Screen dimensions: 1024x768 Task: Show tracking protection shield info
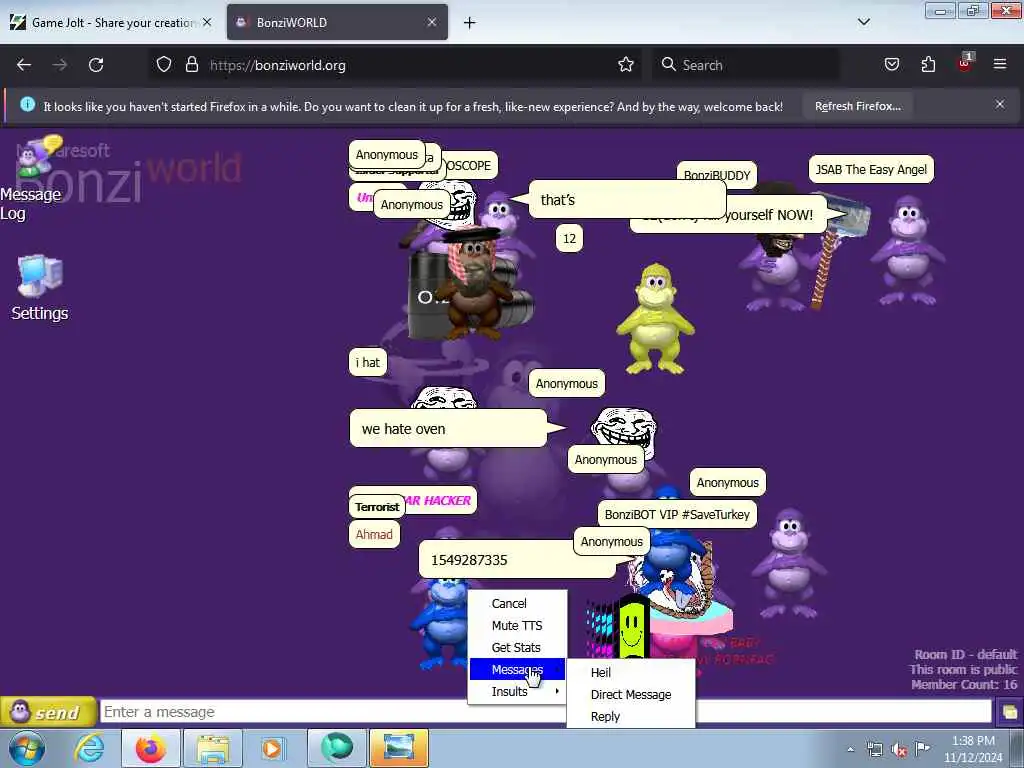[164, 65]
